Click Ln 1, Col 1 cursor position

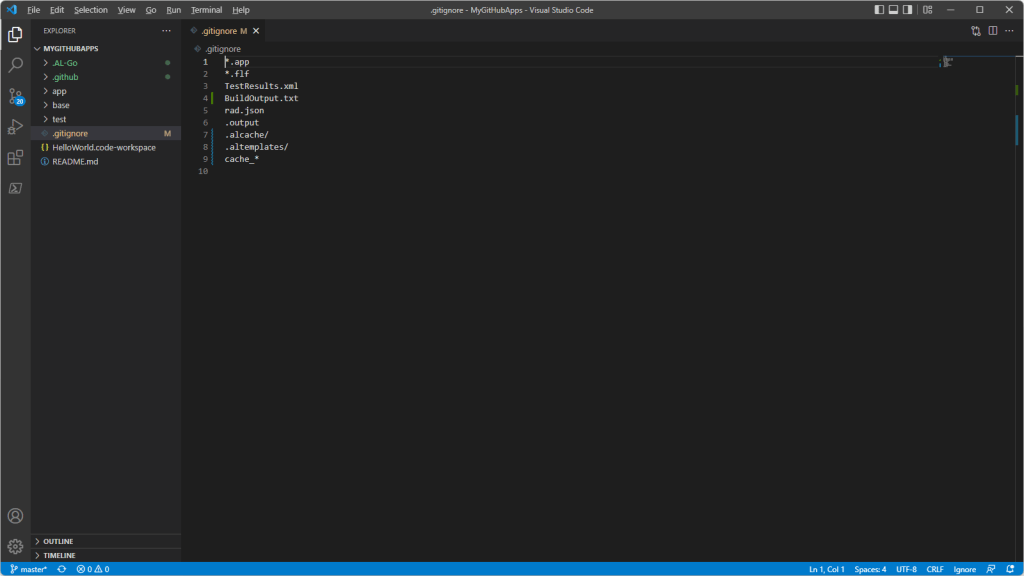(826, 569)
